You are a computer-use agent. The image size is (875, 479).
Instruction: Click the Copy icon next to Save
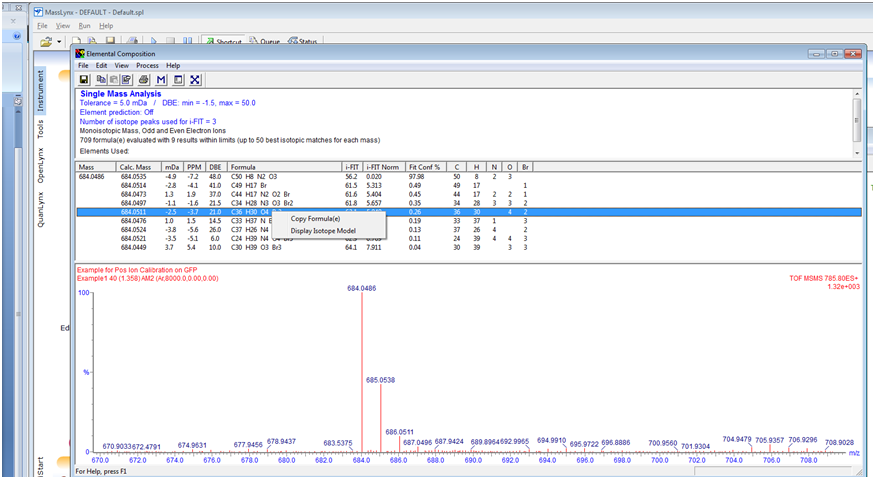click(x=102, y=80)
